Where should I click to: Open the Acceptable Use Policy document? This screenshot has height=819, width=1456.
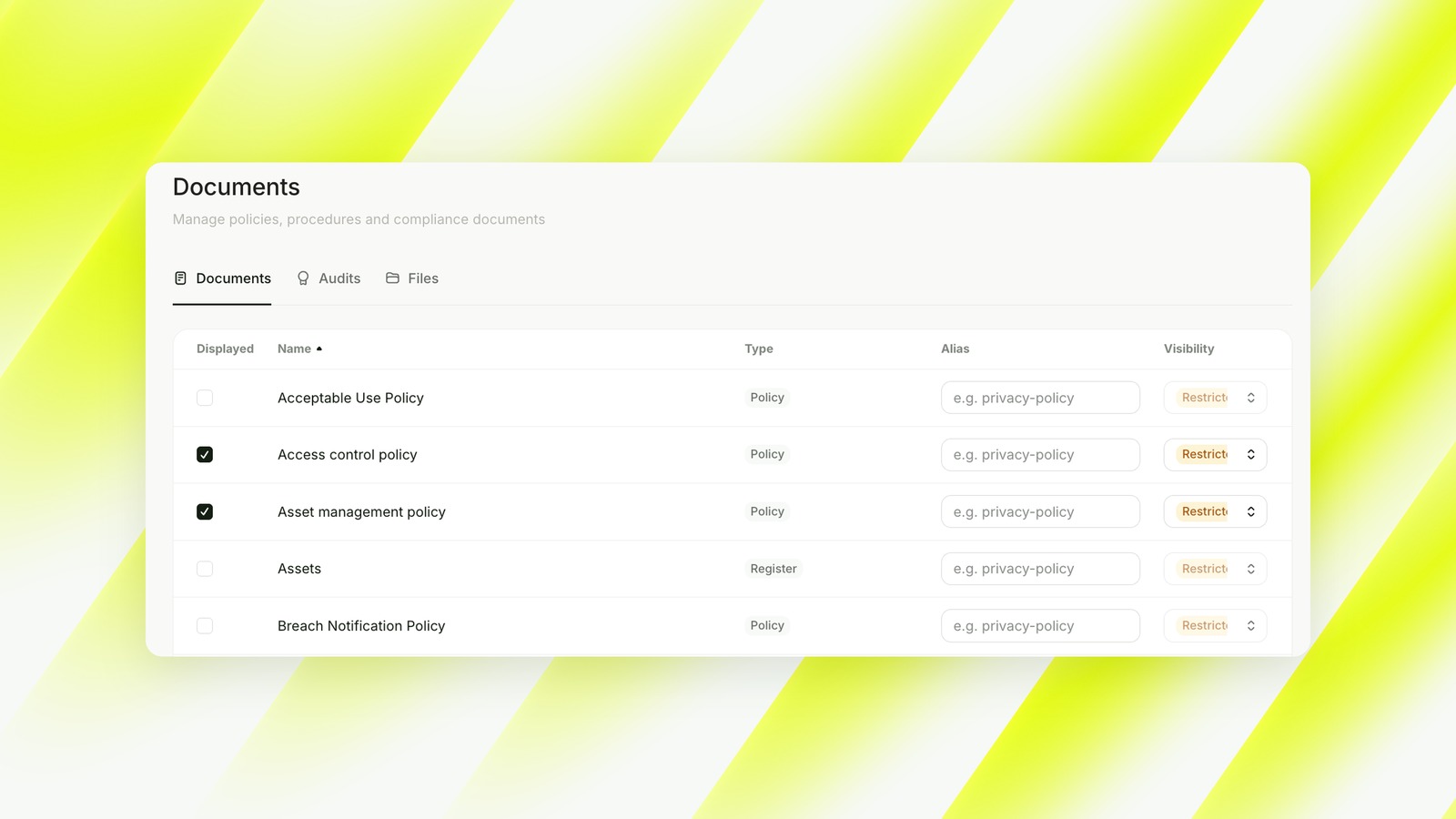350,398
